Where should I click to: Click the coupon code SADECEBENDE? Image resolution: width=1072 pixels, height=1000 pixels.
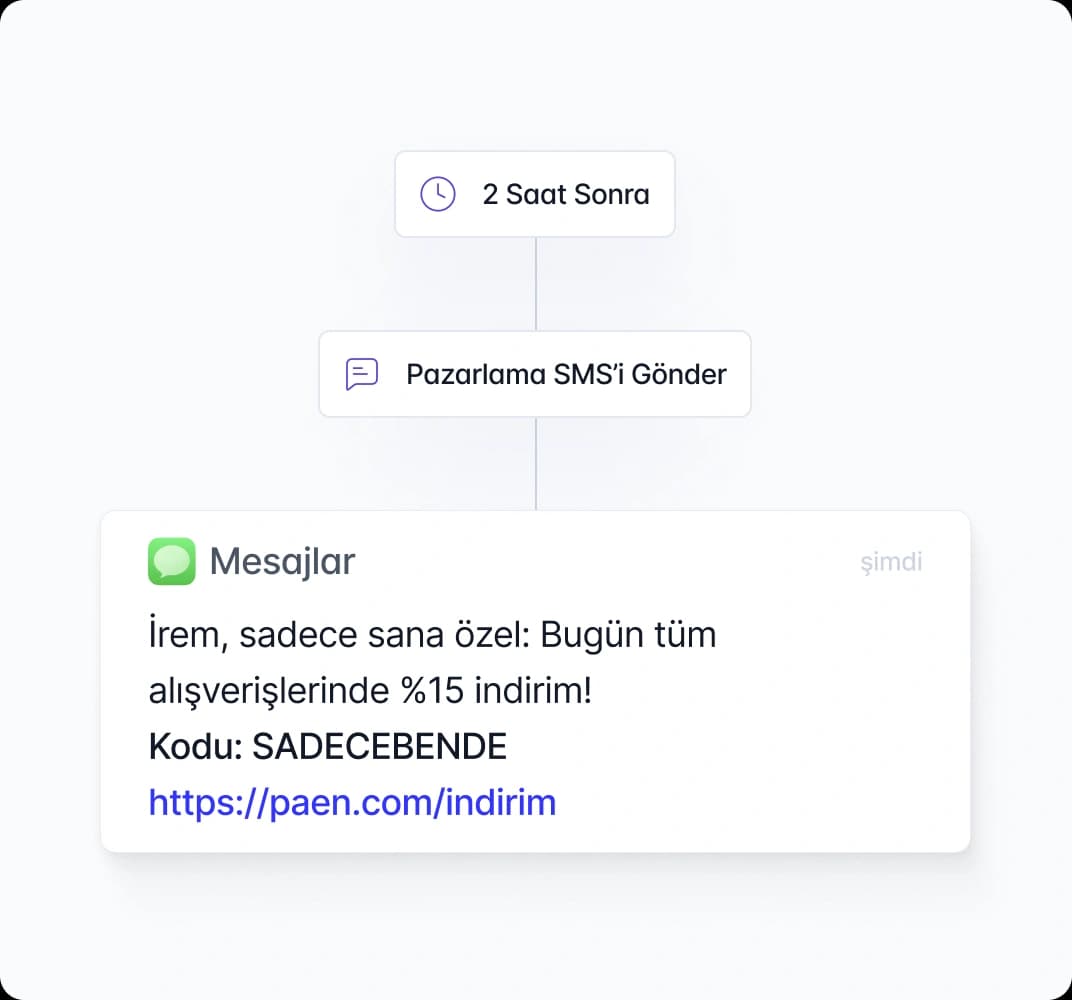(380, 746)
